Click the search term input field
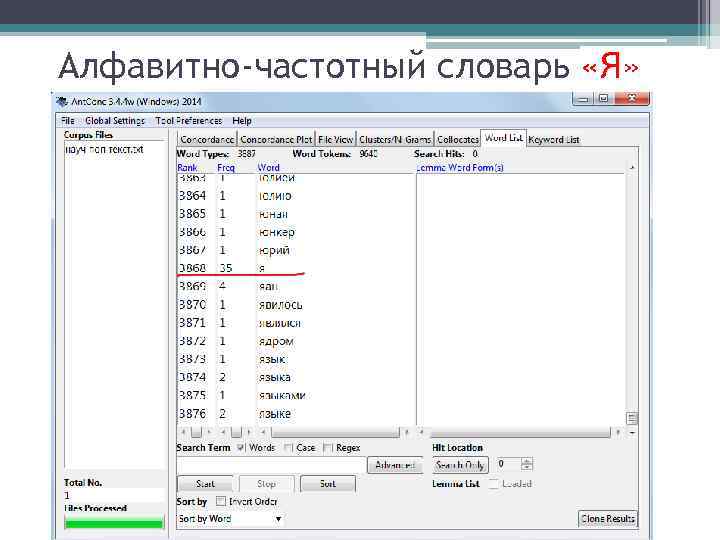Screen dimensions: 720x540 coord(271,465)
